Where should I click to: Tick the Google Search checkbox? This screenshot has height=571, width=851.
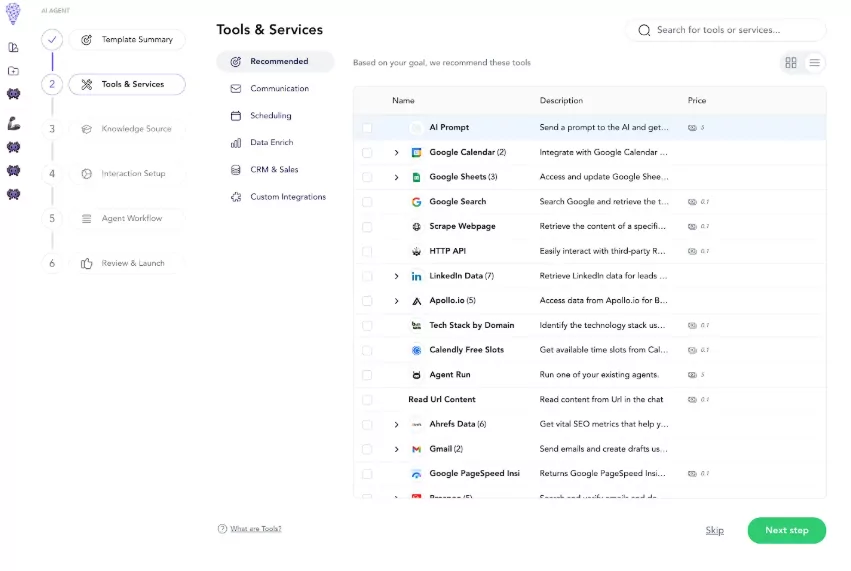367,202
